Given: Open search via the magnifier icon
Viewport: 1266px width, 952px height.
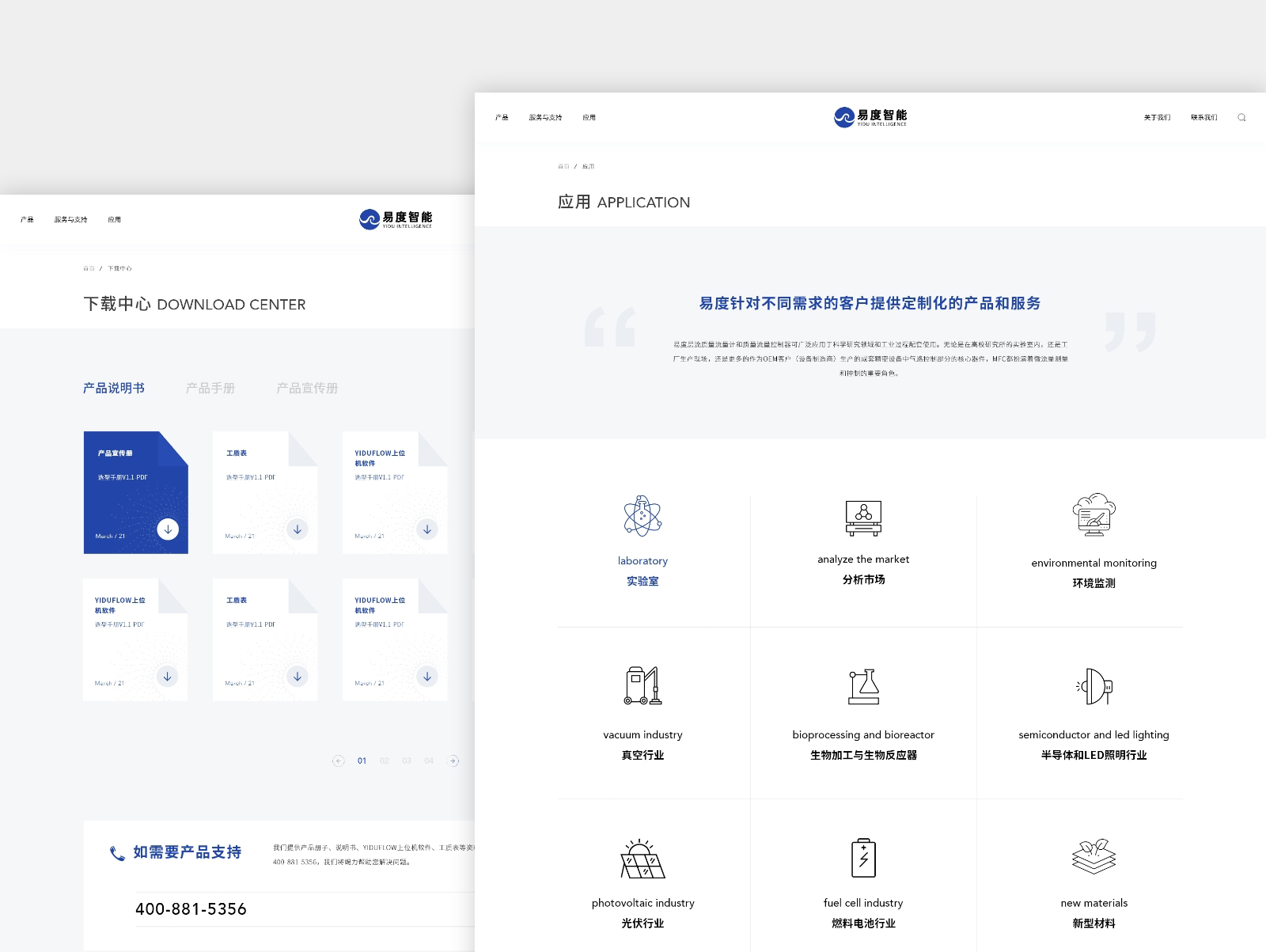Looking at the screenshot, I should point(1241,116).
